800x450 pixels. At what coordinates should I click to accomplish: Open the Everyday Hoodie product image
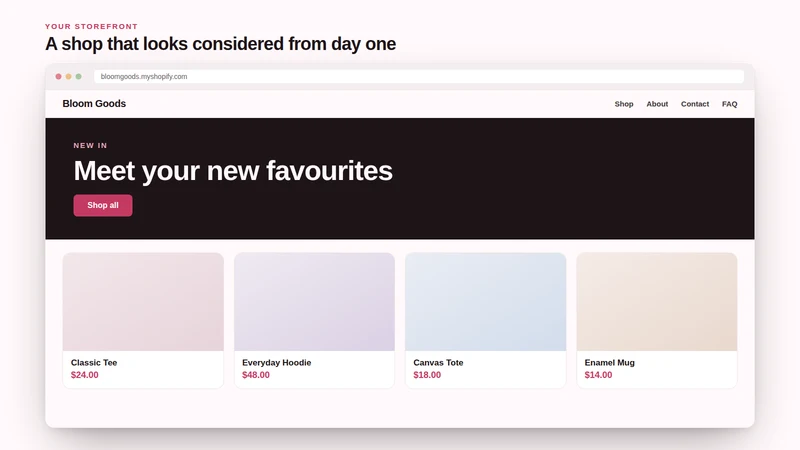coord(314,302)
